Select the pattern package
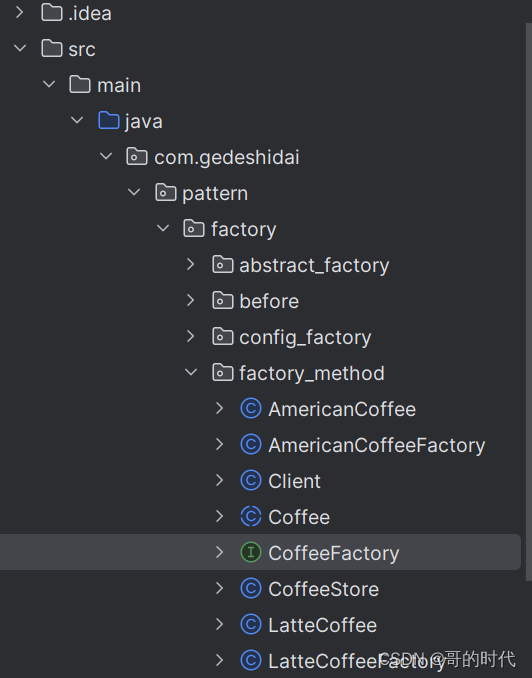 [x=215, y=193]
